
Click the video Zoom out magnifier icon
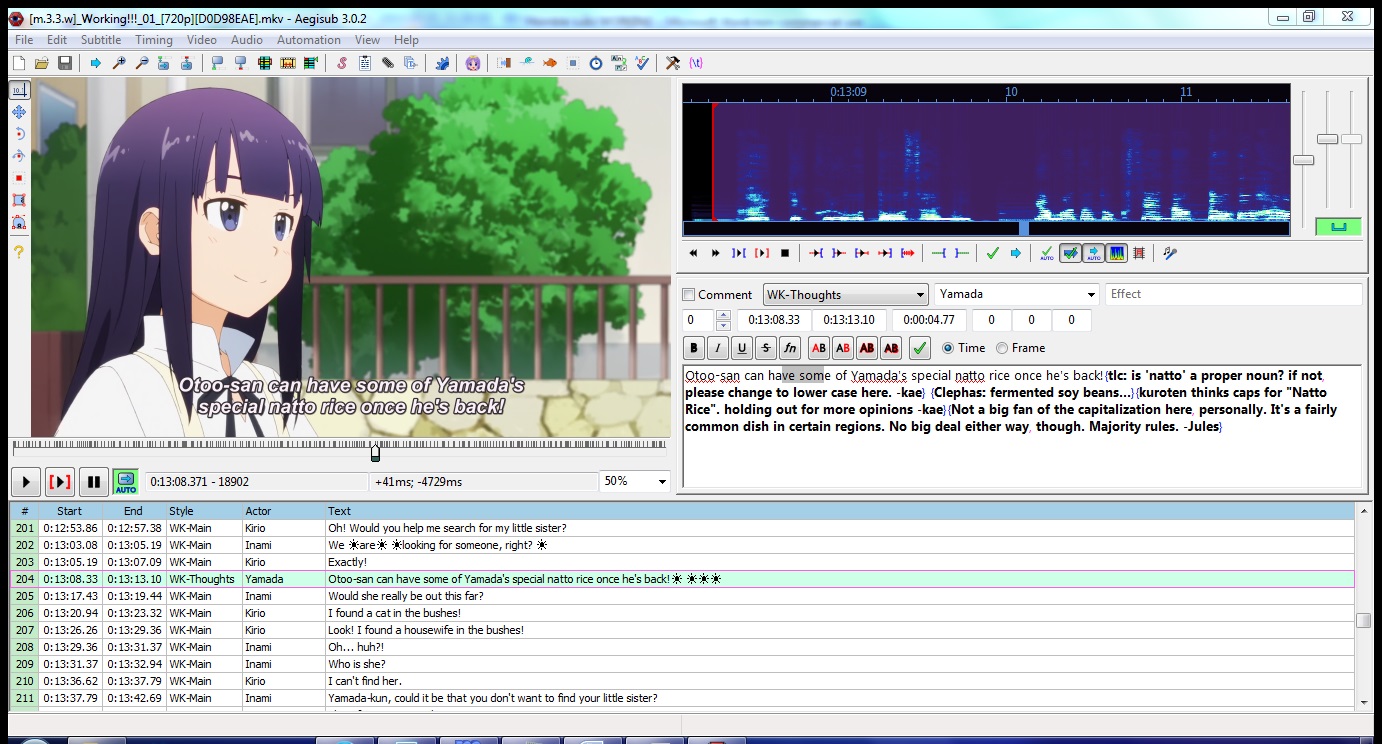tap(142, 63)
